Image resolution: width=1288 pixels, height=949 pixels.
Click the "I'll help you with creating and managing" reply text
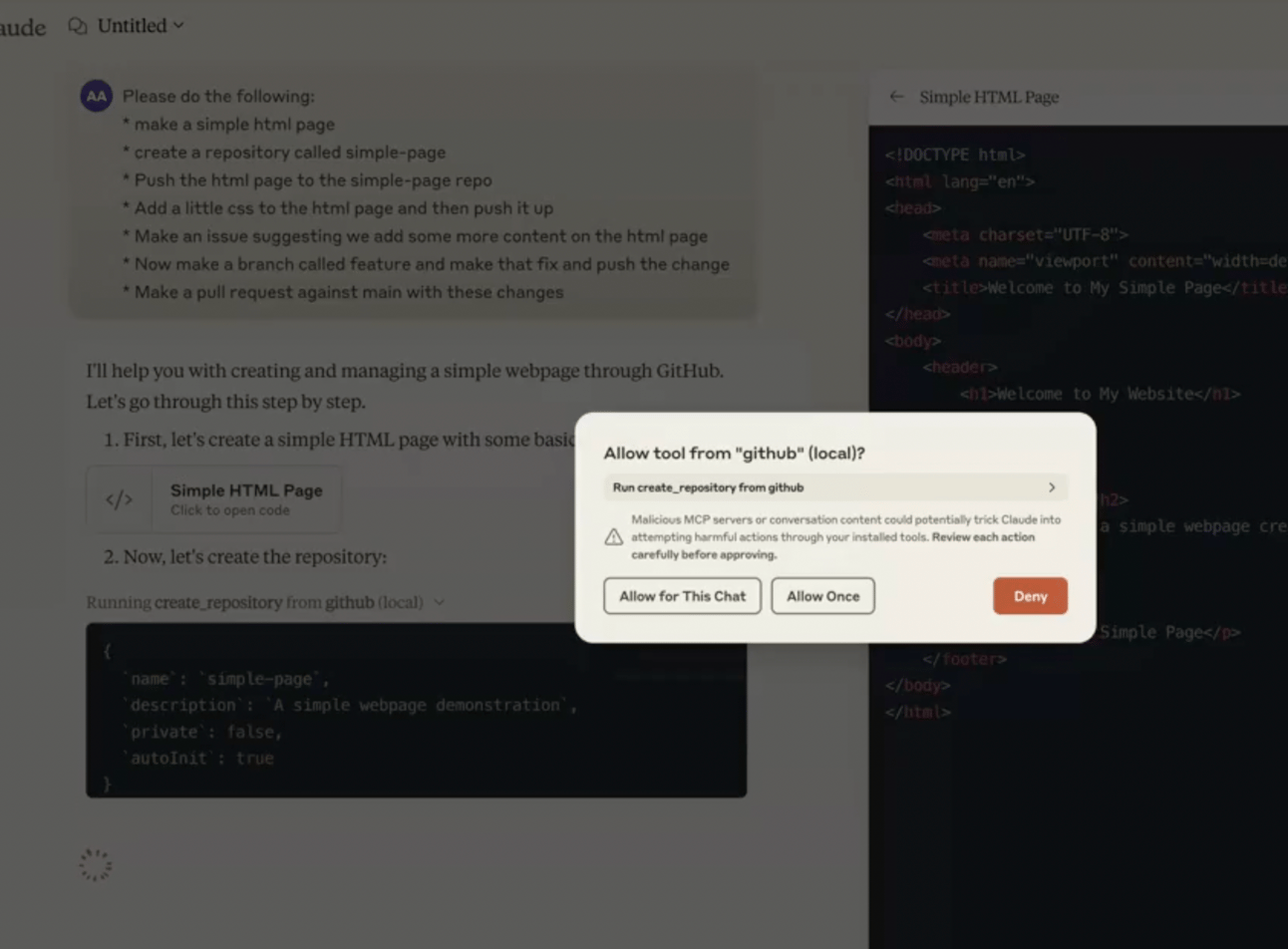[x=405, y=386]
